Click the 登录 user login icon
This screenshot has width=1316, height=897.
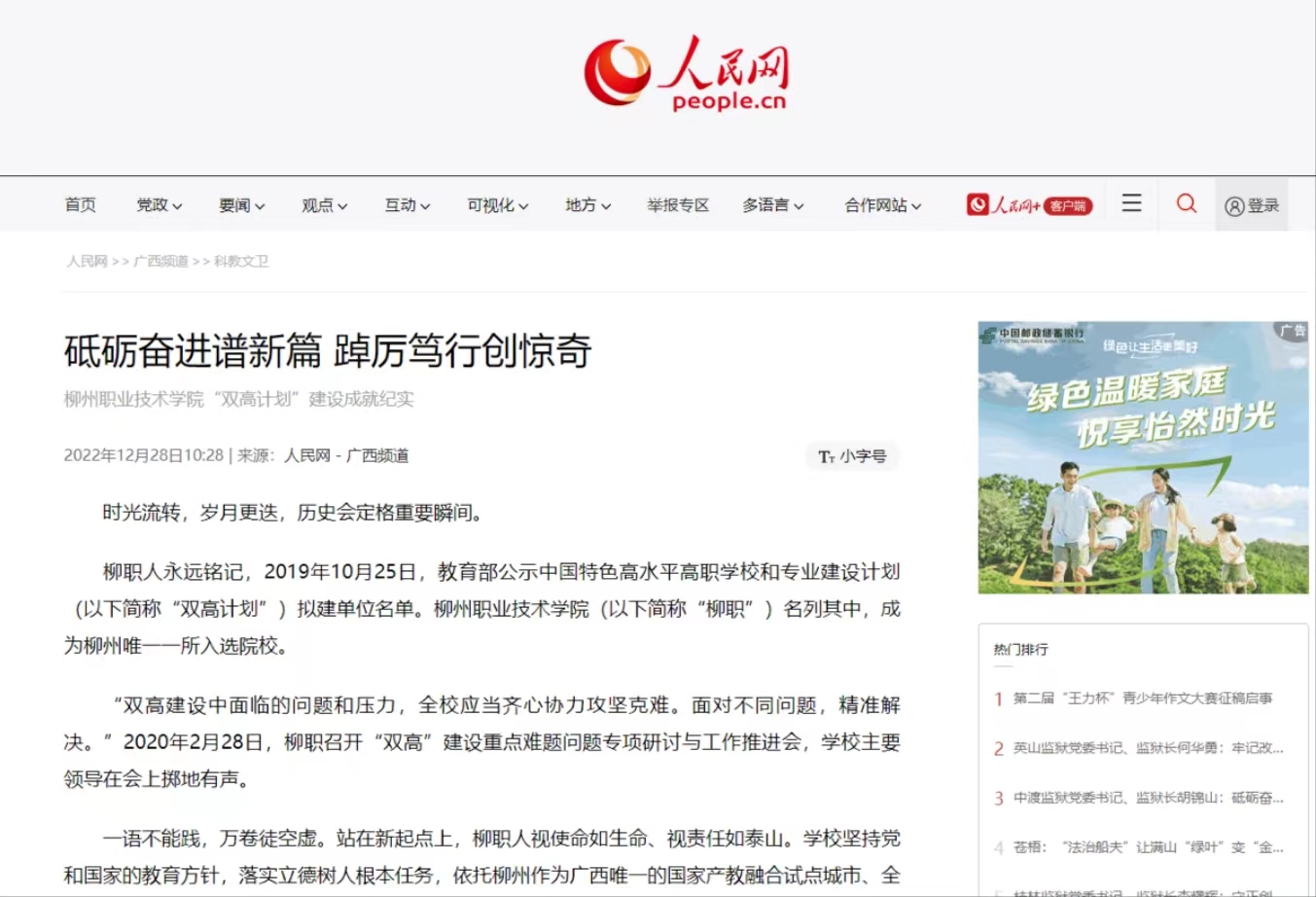click(x=1251, y=205)
